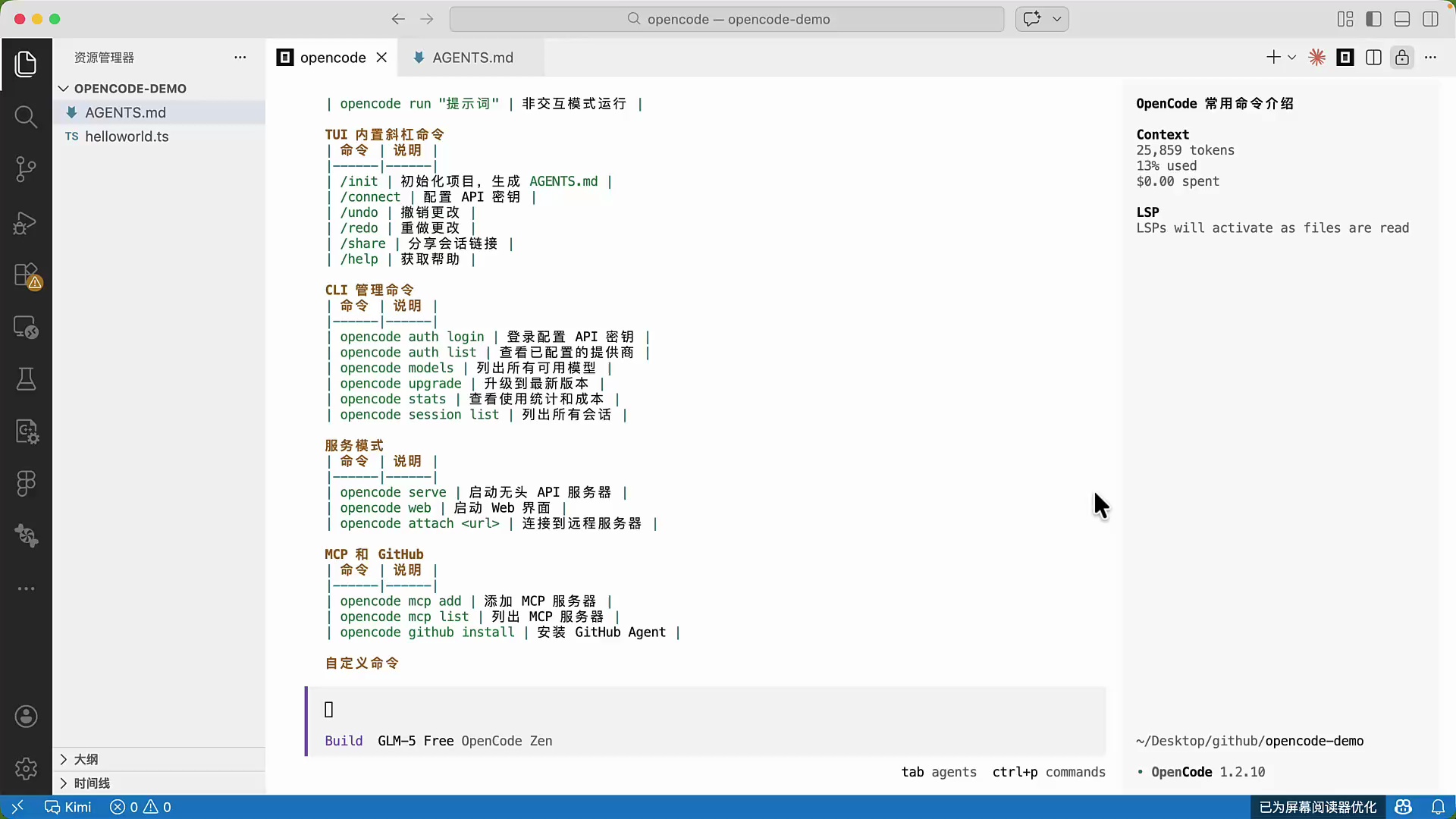The width and height of the screenshot is (1456, 819).
Task: Open the Manage gear menu
Action: [x=26, y=769]
